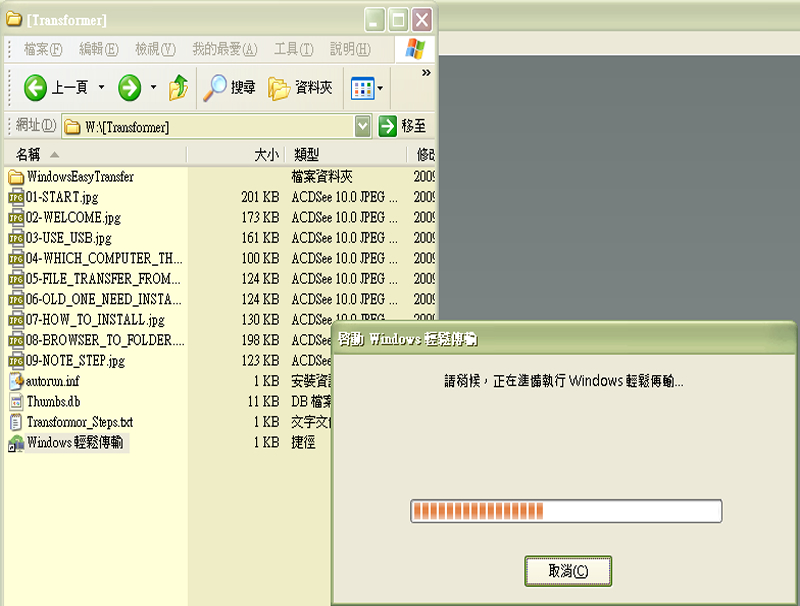
Task: Select 09-NOTE_STEP.jpg file icon
Action: point(16,361)
